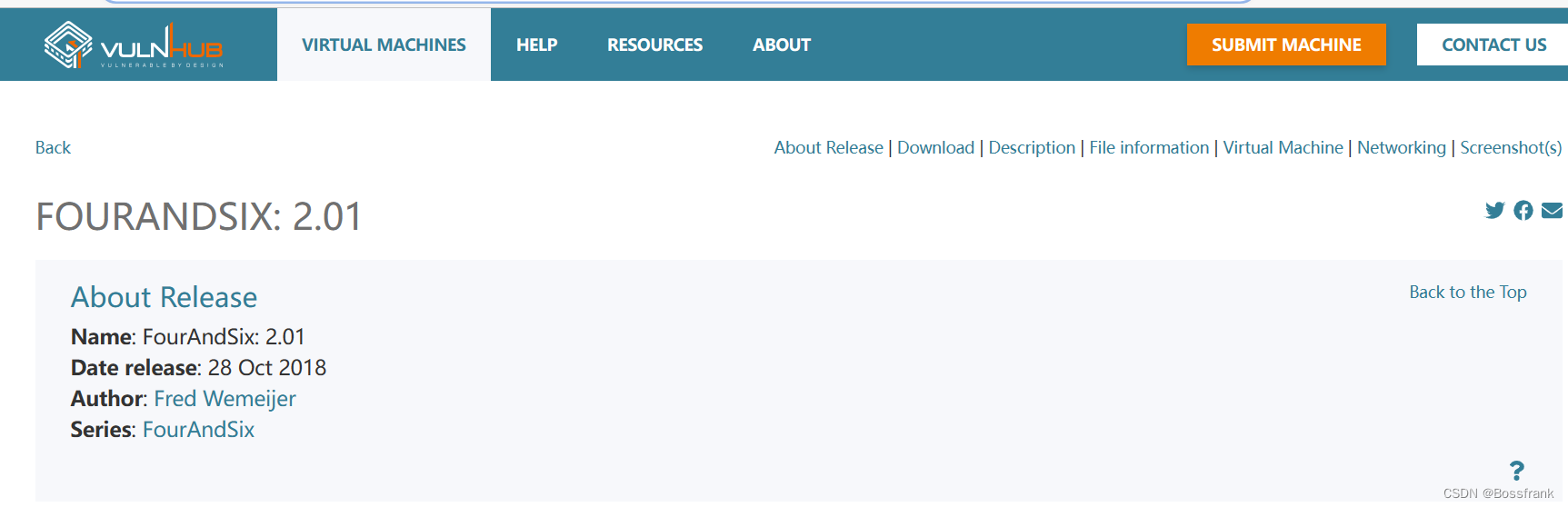The height and width of the screenshot is (507, 1568).
Task: Click the VulnHub logo
Action: coord(134,45)
